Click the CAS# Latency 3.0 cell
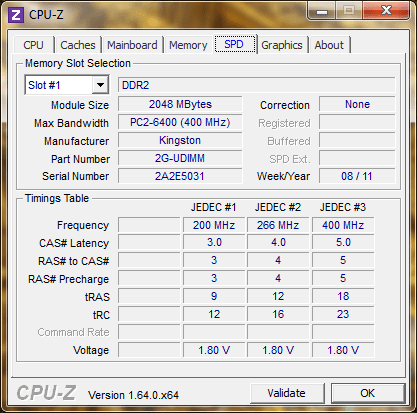Image resolution: width=417 pixels, height=413 pixels. [x=214, y=242]
